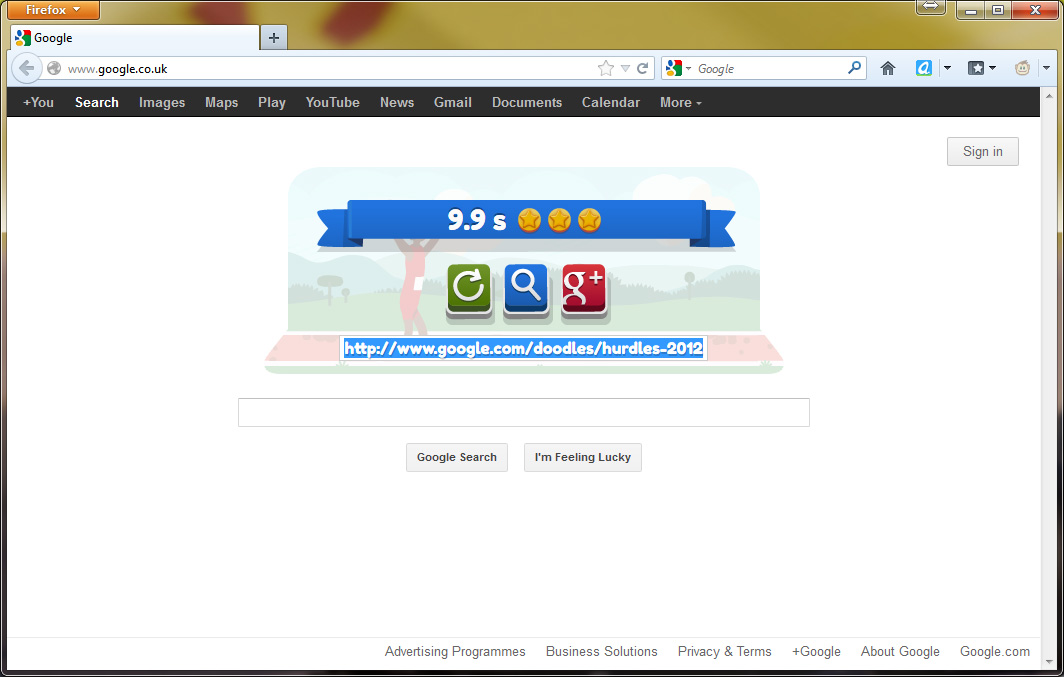
Task: Open a new tab with plus button
Action: [x=273, y=38]
